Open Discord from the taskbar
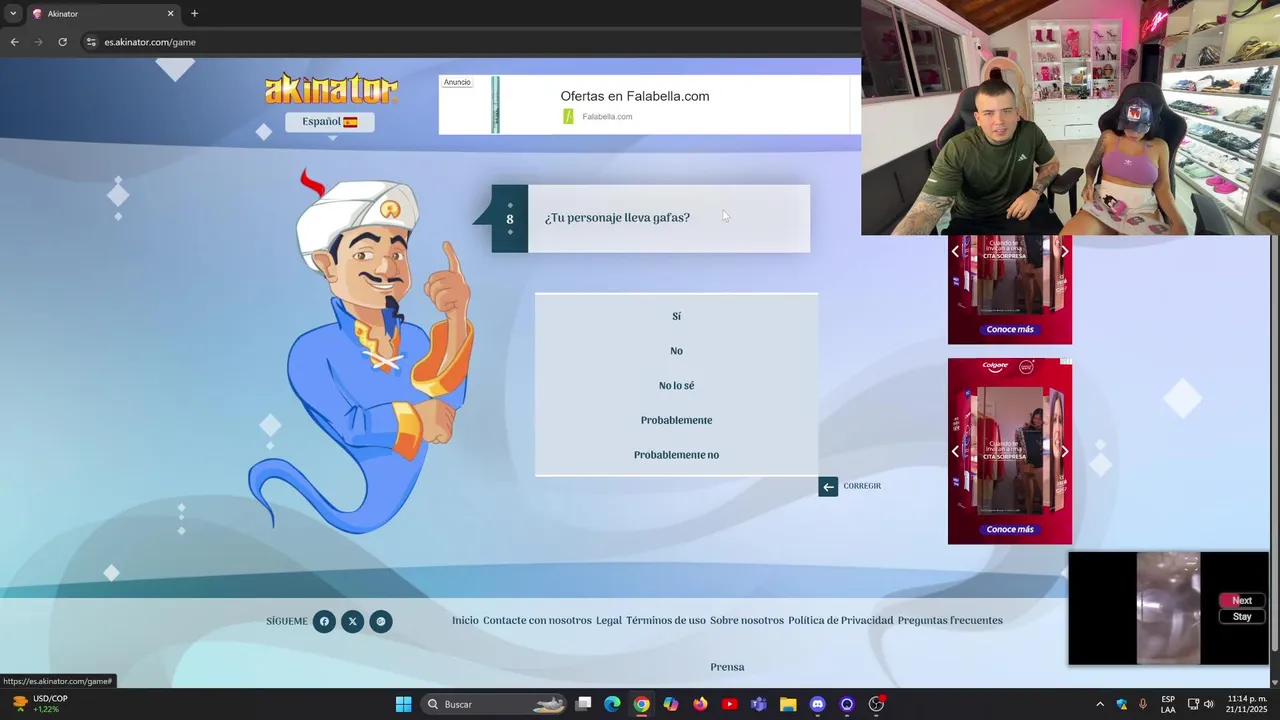The height and width of the screenshot is (720, 1280). [x=817, y=704]
